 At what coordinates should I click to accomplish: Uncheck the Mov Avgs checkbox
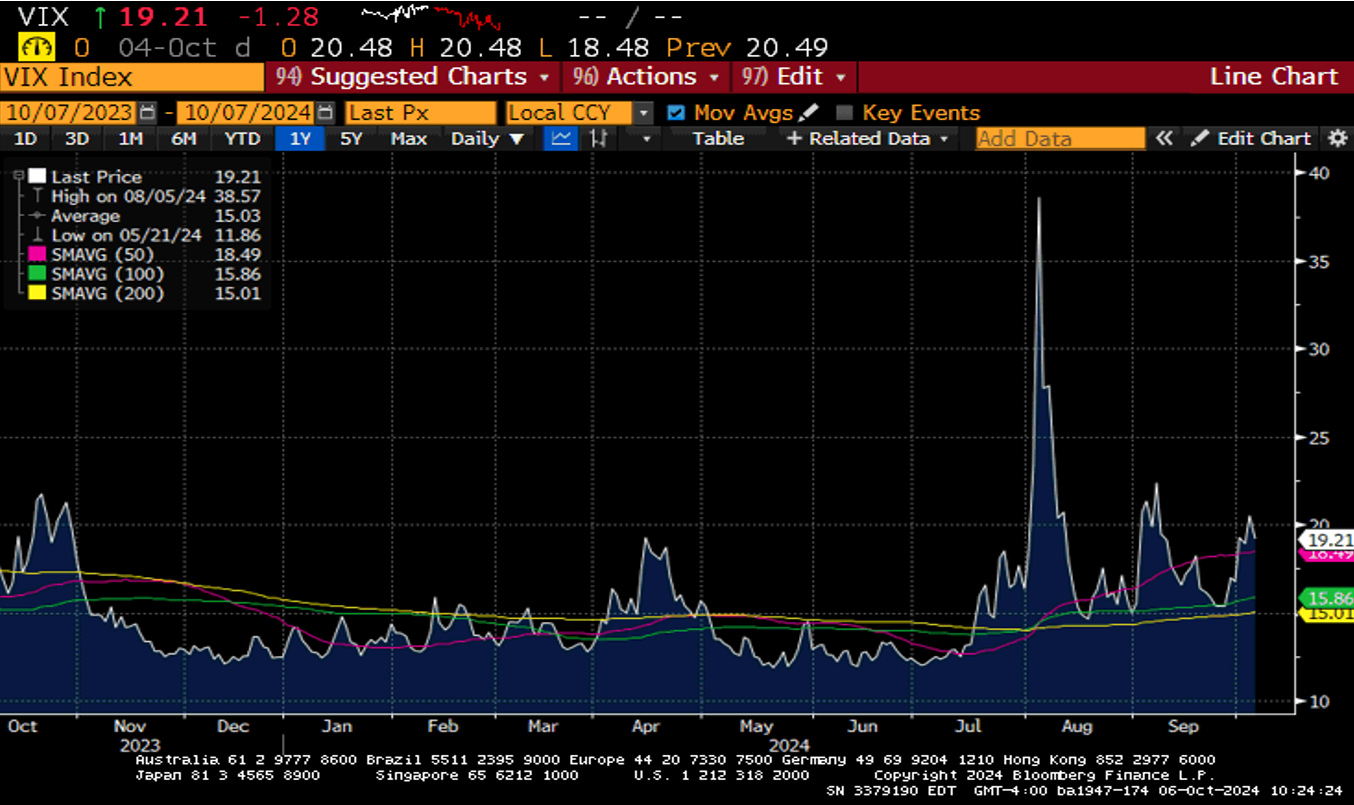click(x=676, y=113)
